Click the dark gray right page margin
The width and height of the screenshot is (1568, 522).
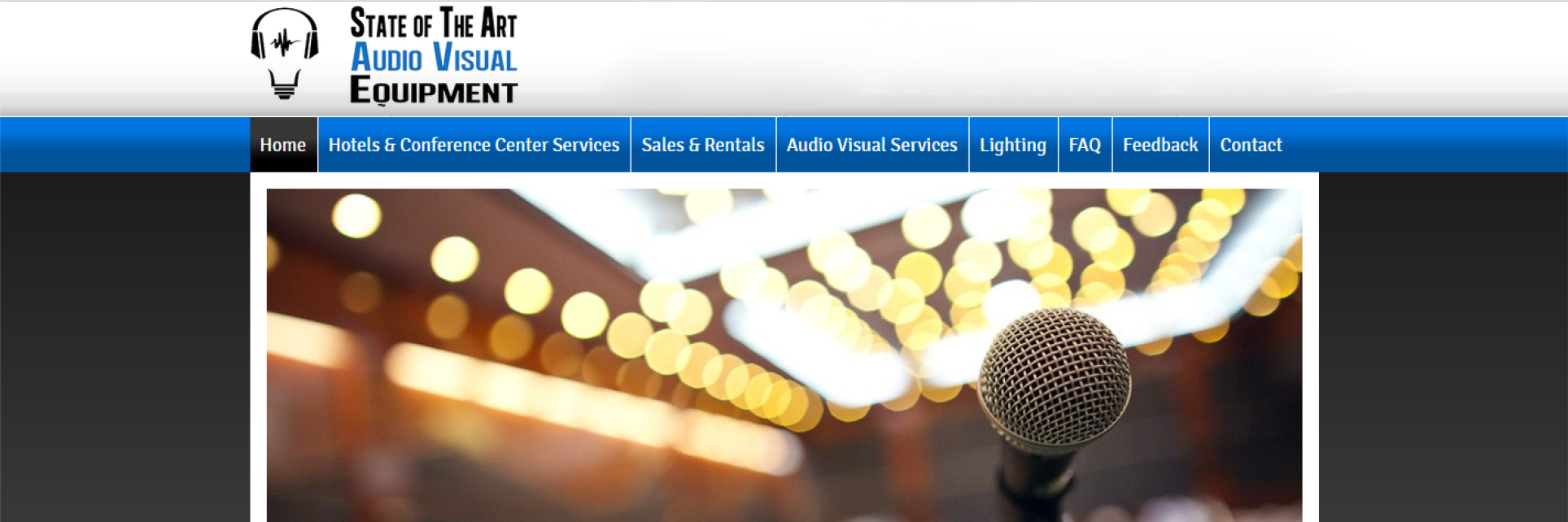[x=1444, y=347]
